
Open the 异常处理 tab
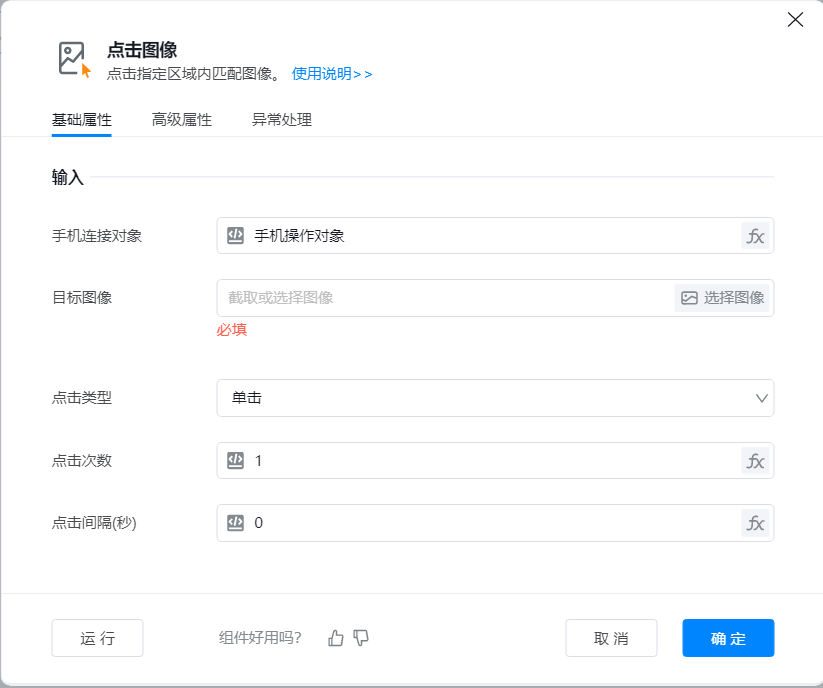click(281, 120)
